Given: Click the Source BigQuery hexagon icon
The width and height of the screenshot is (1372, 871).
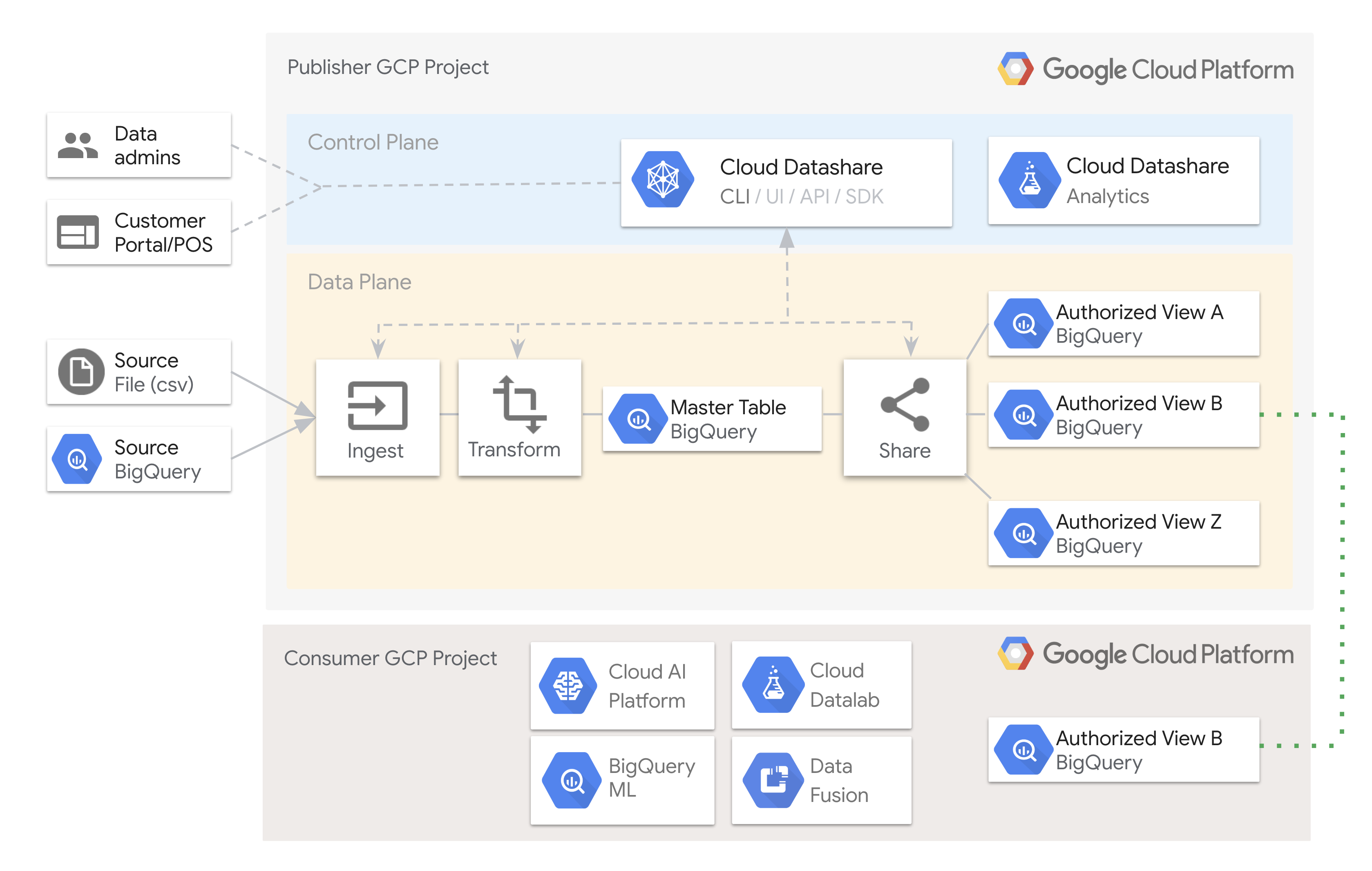Looking at the screenshot, I should 77,458.
